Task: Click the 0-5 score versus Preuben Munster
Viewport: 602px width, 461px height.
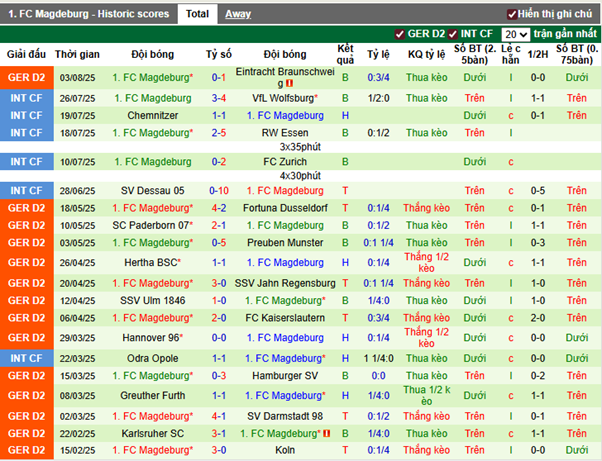Action: (x=219, y=243)
